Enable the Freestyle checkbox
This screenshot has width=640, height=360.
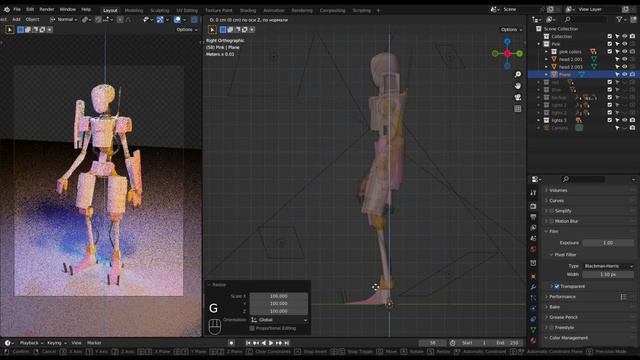(x=551, y=327)
